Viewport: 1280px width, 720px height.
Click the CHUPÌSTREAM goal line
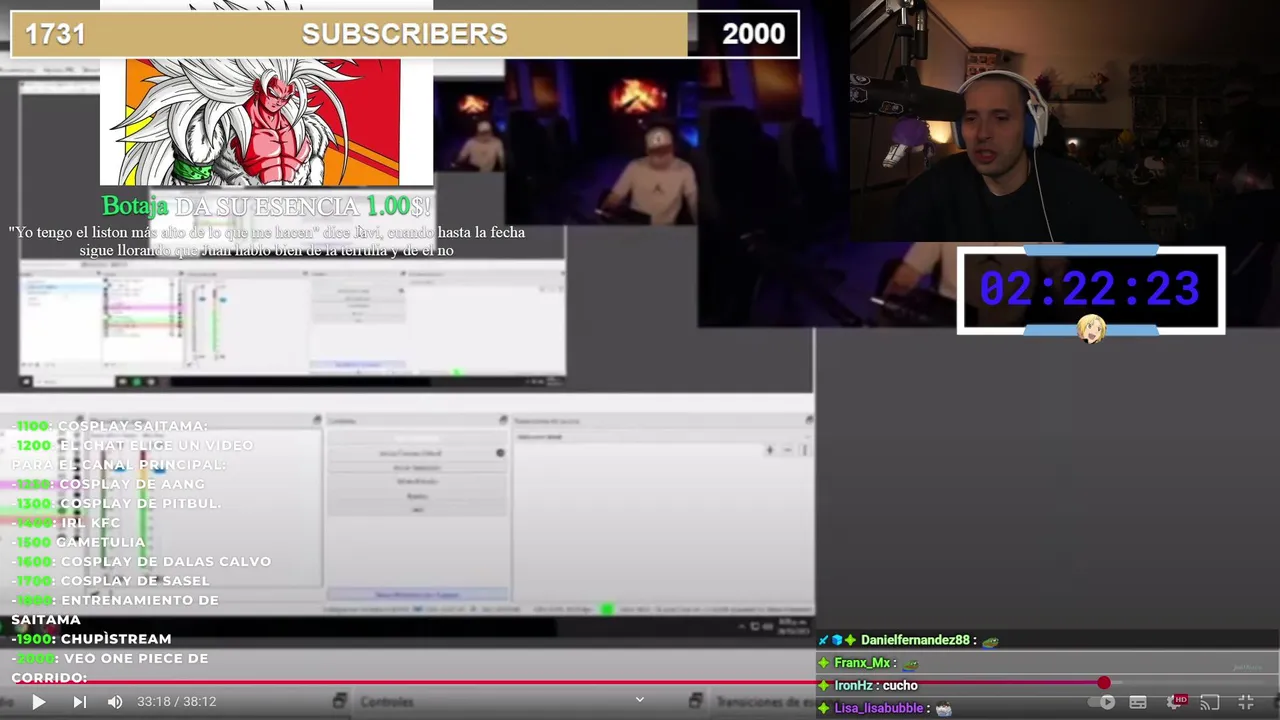click(92, 639)
